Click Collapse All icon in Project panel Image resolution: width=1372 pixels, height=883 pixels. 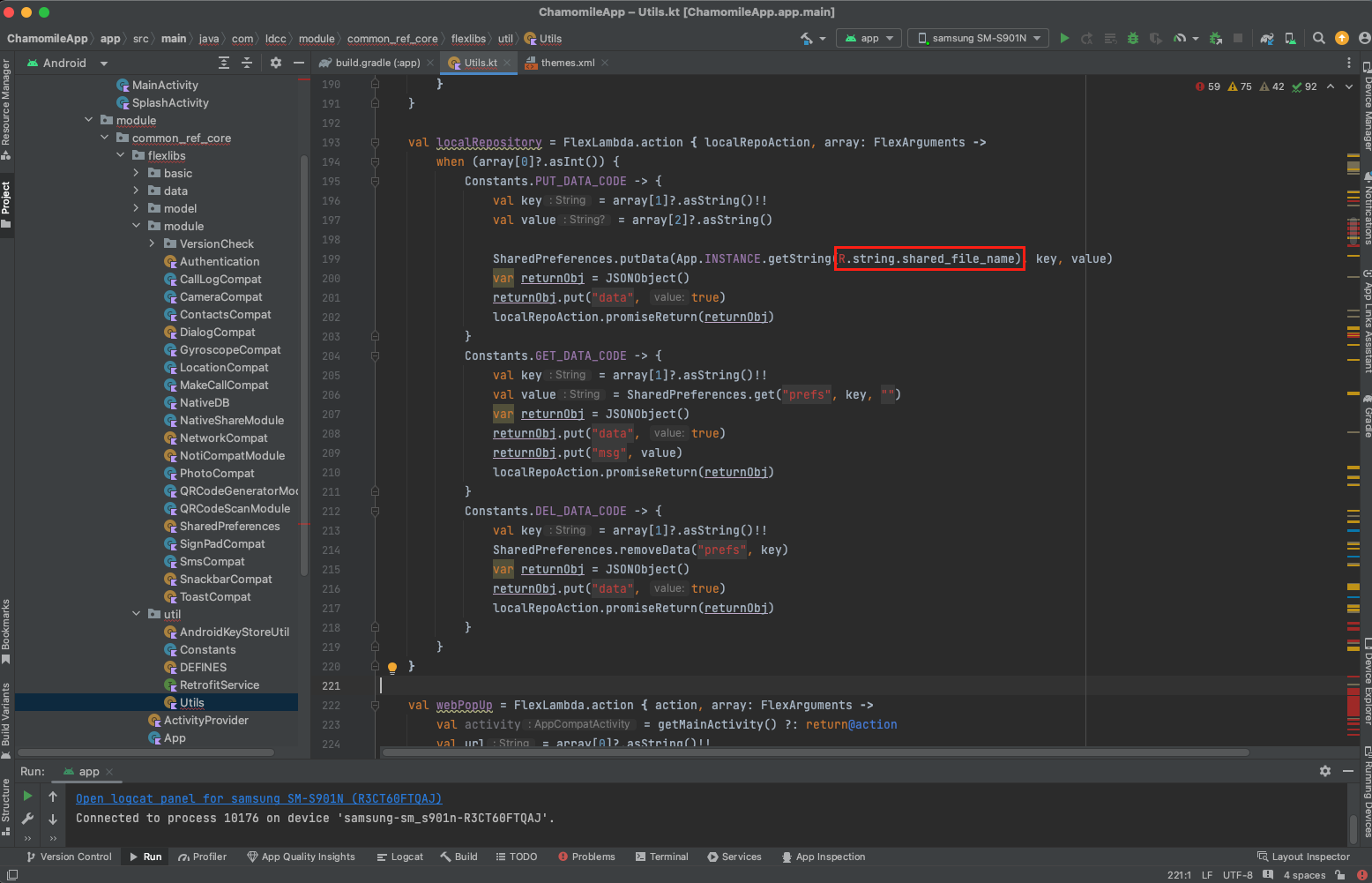247,63
